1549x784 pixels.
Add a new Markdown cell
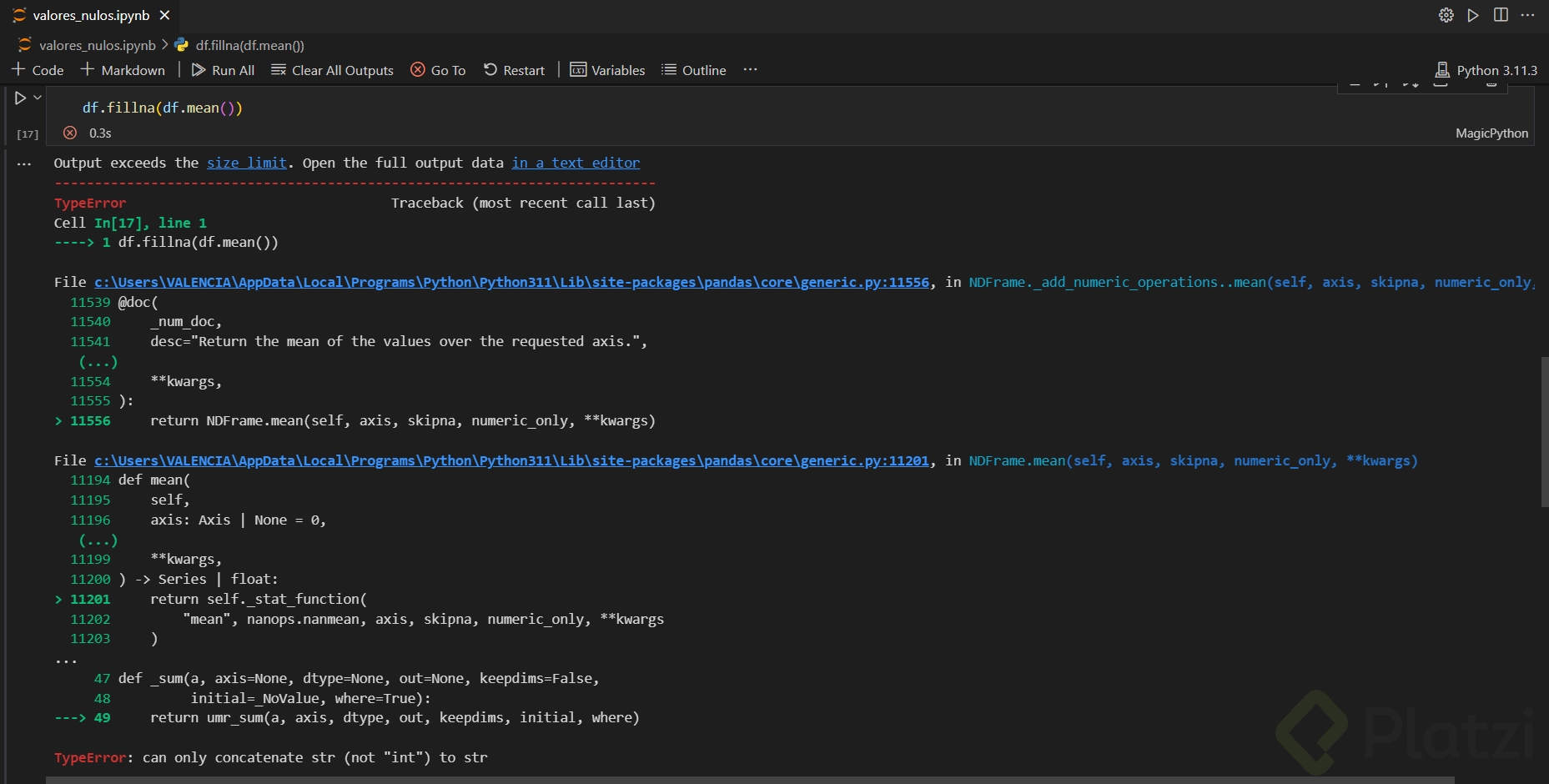pyautogui.click(x=123, y=70)
